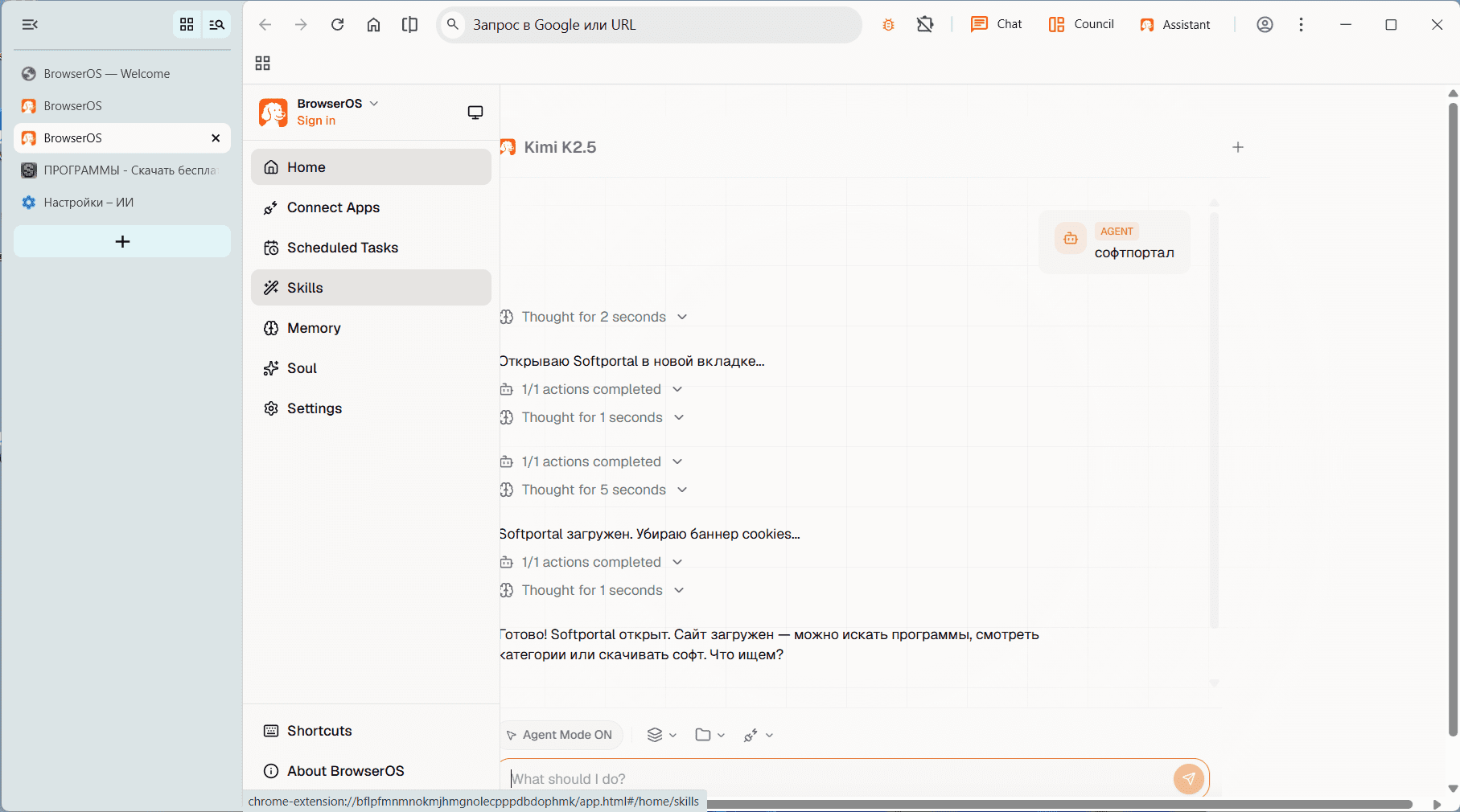This screenshot has height=812, width=1460.
Task: Close the active BrowserOS tab
Action: (216, 138)
